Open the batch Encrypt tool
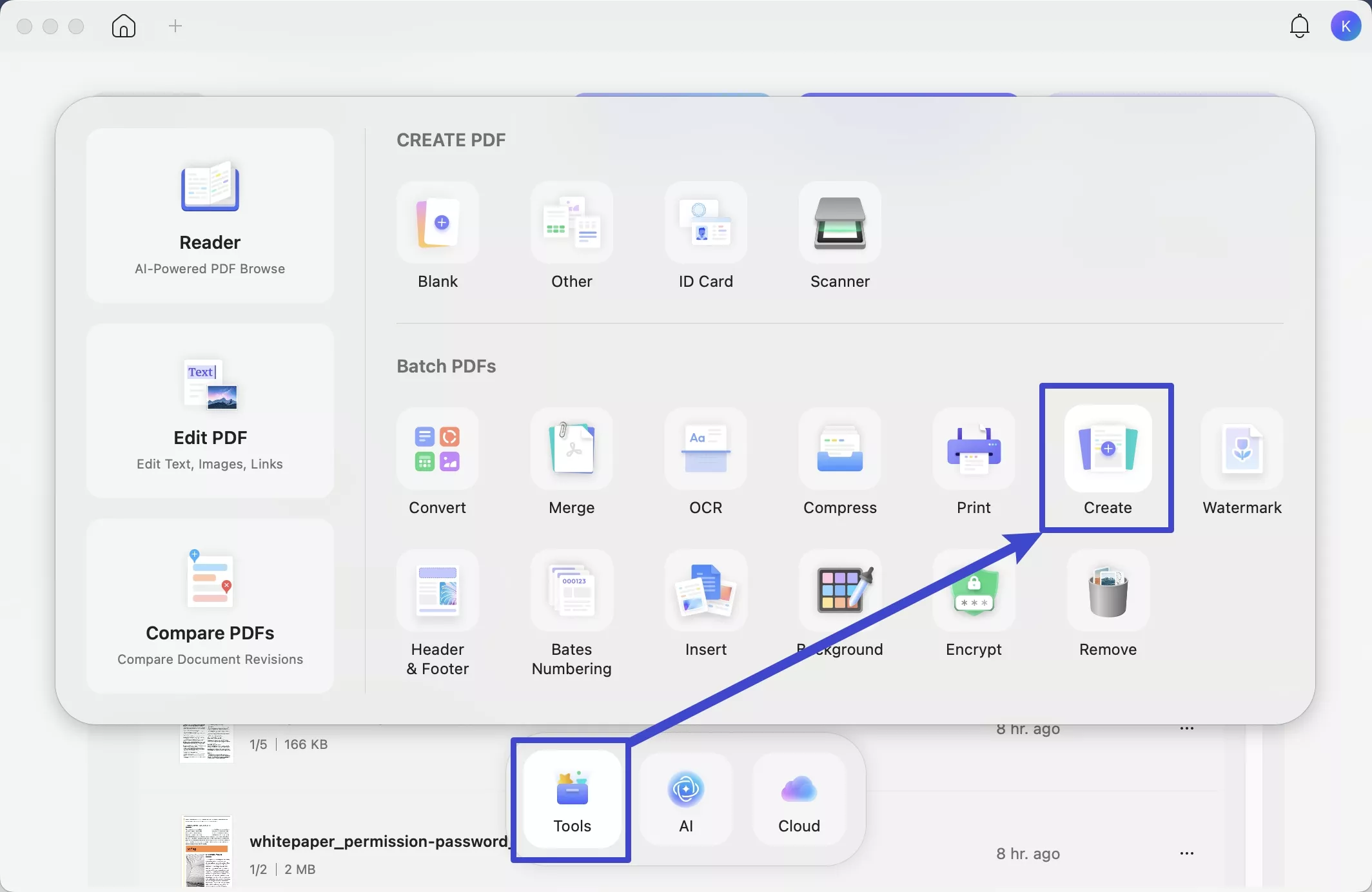Viewport: 1372px width, 892px height. [974, 591]
